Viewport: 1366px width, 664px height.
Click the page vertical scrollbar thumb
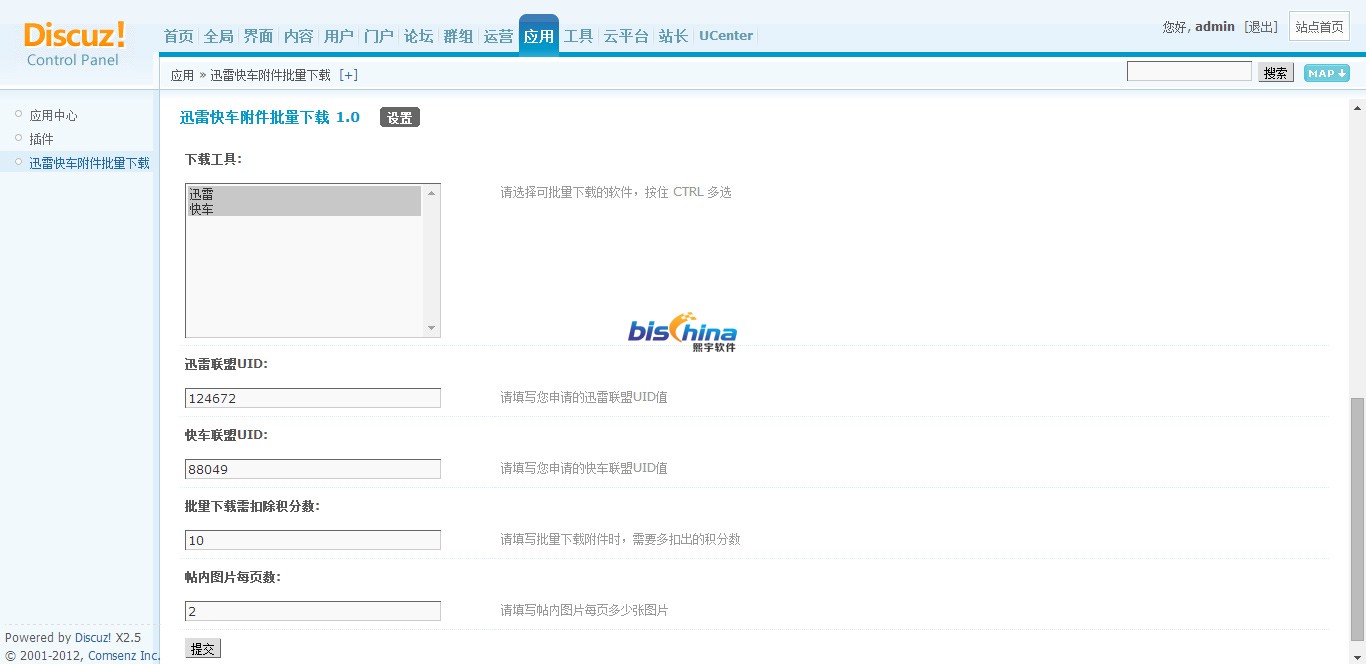pos(1357,518)
